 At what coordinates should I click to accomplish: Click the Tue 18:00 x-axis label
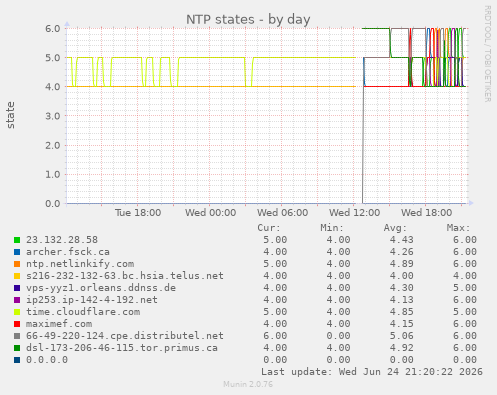[138, 213]
